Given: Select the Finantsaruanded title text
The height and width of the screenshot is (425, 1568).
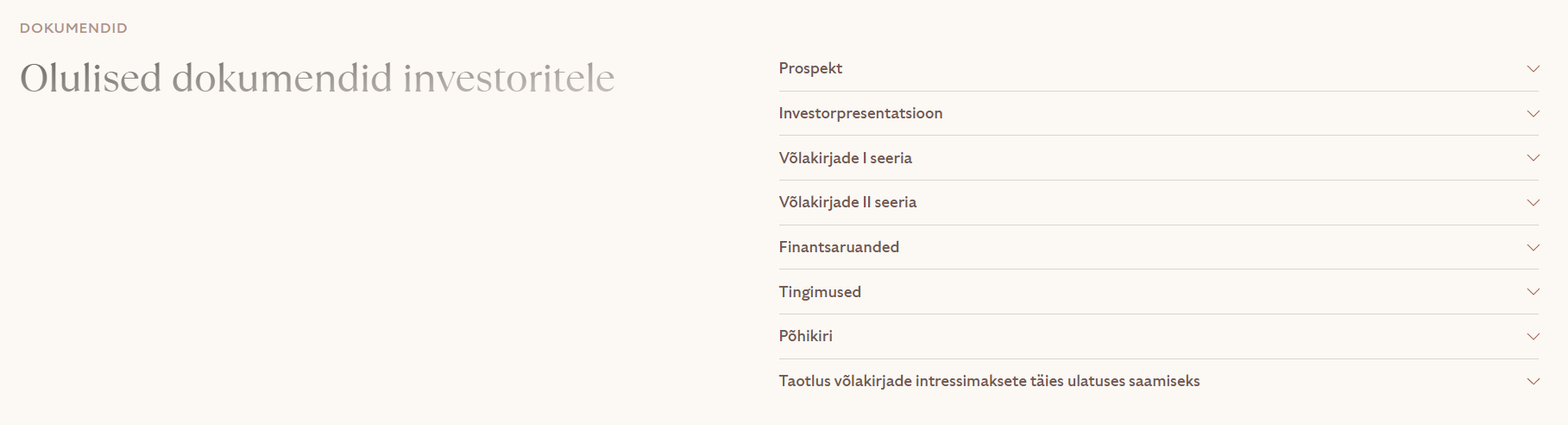Looking at the screenshot, I should (839, 247).
